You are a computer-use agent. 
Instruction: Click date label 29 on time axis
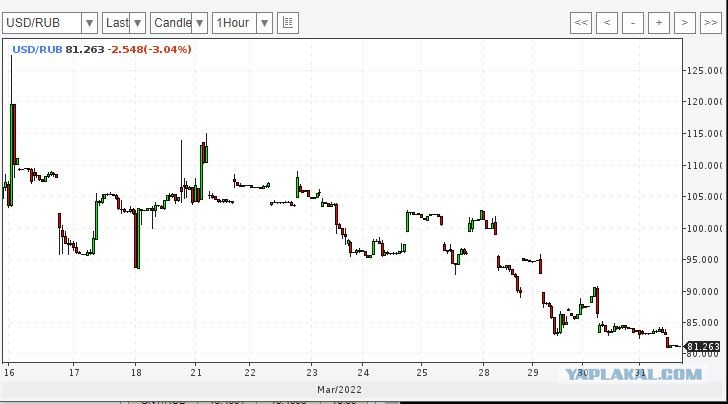click(533, 372)
